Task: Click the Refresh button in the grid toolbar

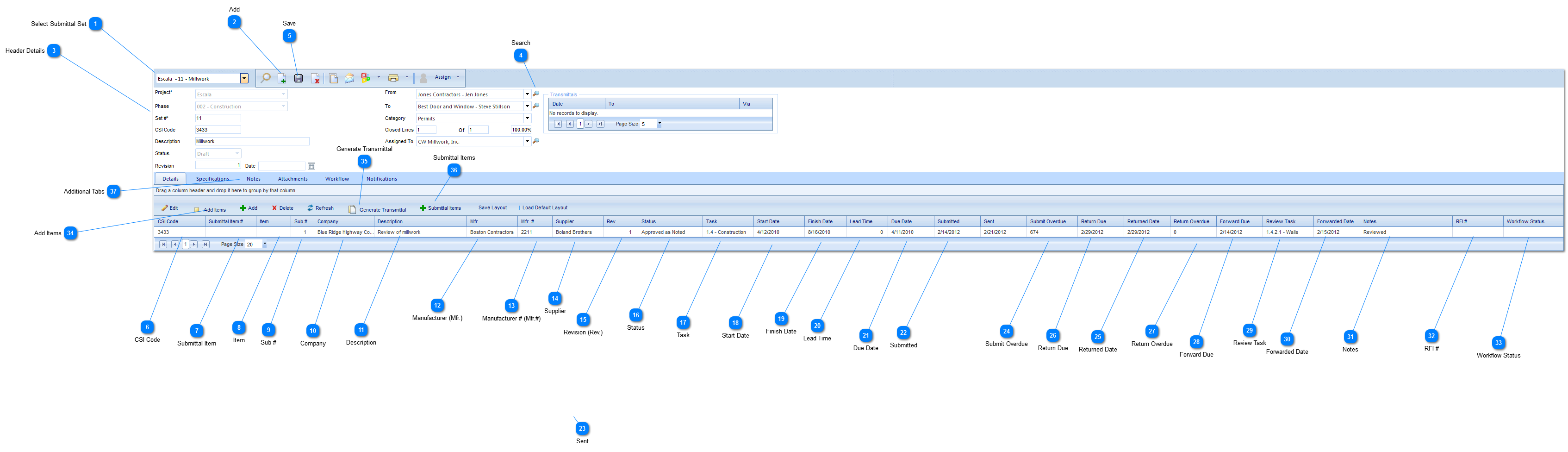Action: tap(320, 208)
